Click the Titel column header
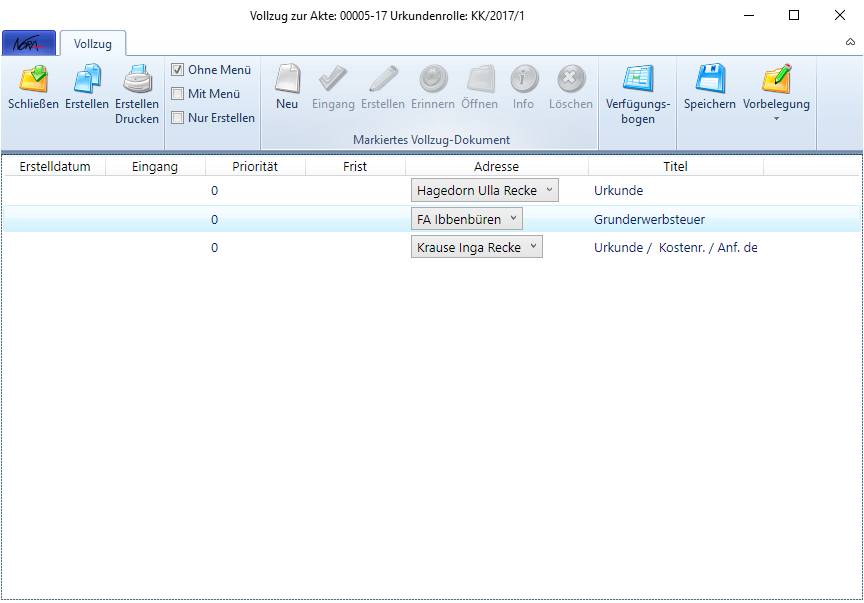 (x=675, y=167)
